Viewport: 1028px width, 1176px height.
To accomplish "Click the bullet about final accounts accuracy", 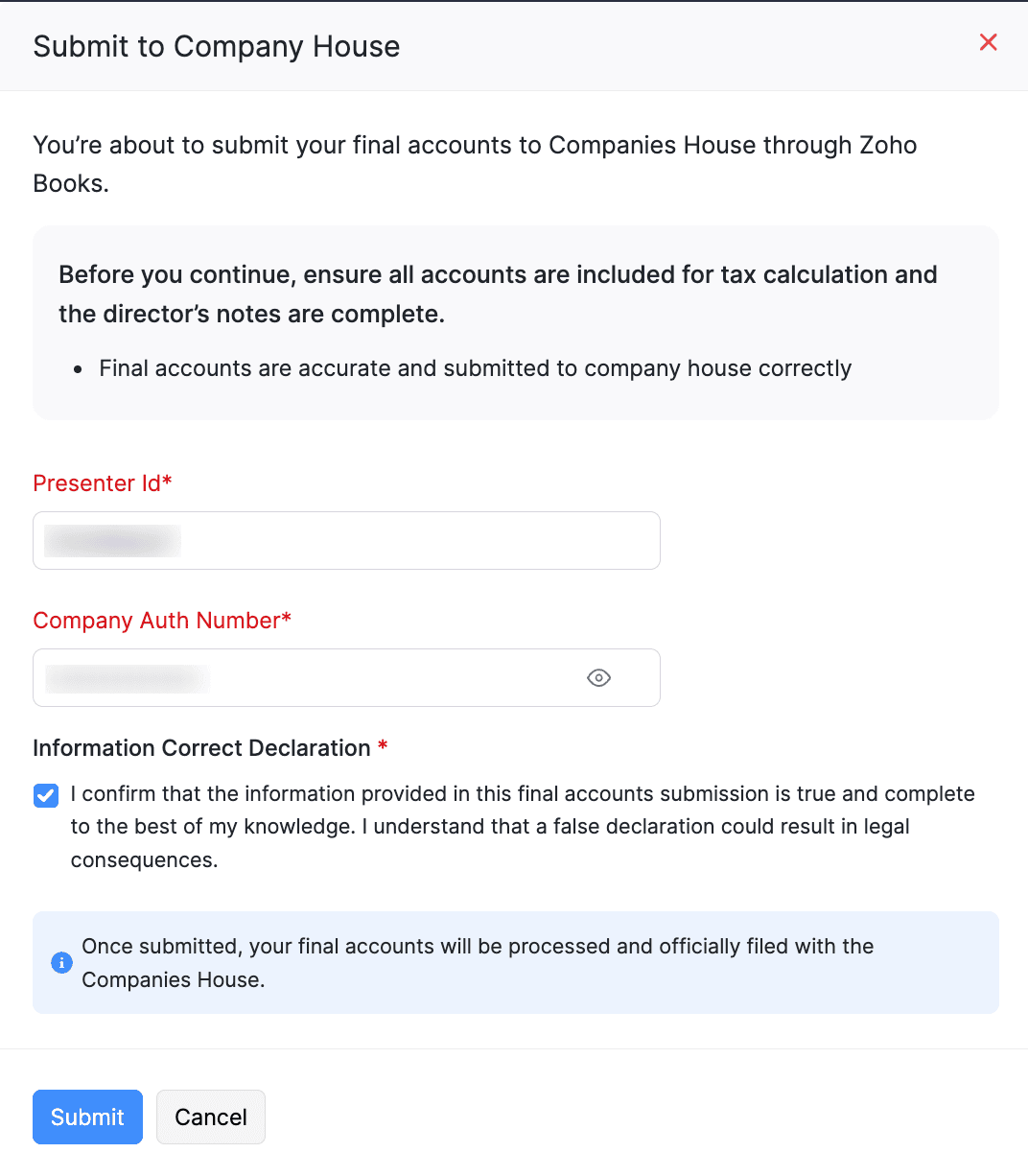I will pyautogui.click(x=475, y=368).
